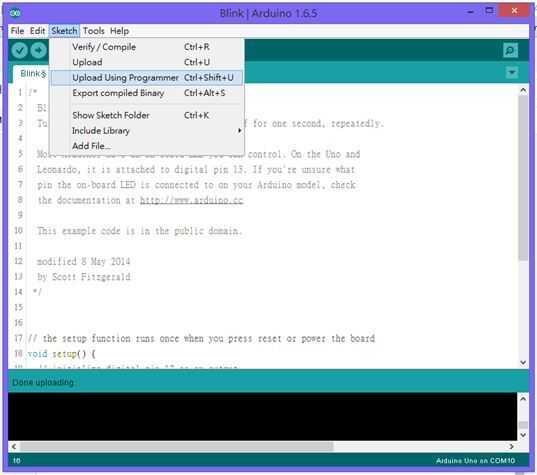Viewport: 537px width, 475px height.
Task: Click the console horizontal scrollbar thumb
Action: (176, 447)
